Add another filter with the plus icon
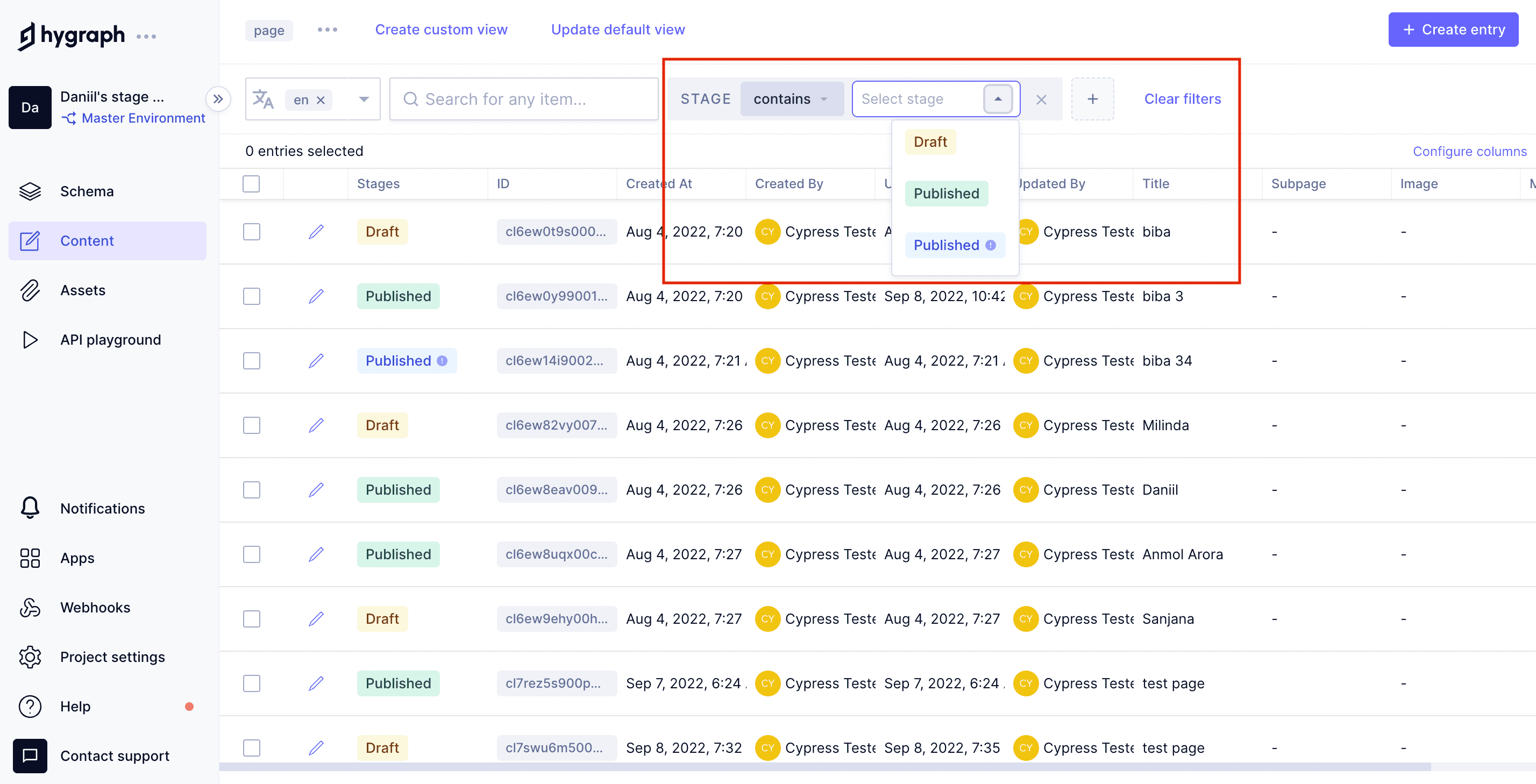Image resolution: width=1536 pixels, height=784 pixels. [x=1093, y=99]
